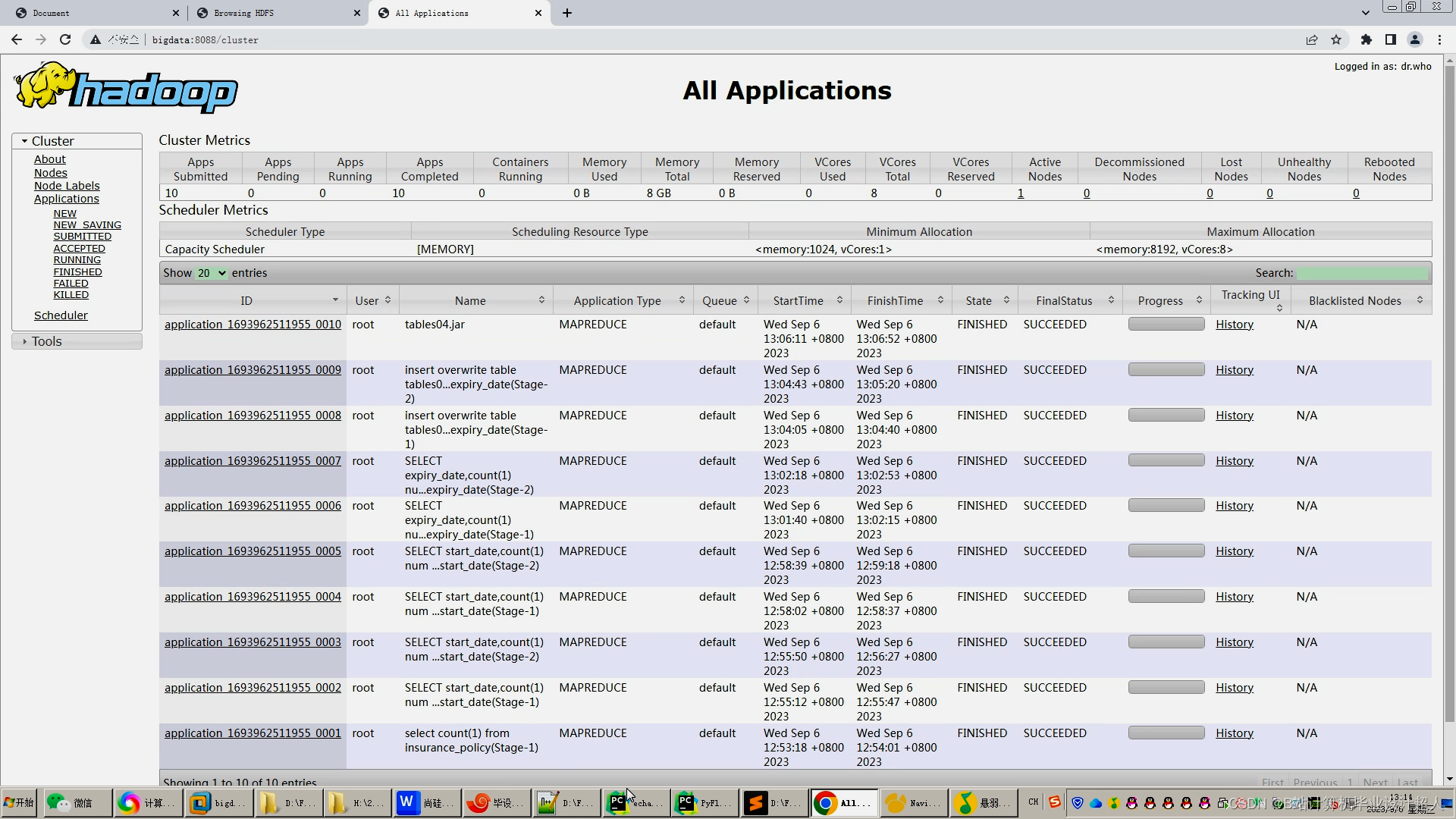Click the share page icon
Viewport: 1456px width, 819px height.
(1312, 39)
